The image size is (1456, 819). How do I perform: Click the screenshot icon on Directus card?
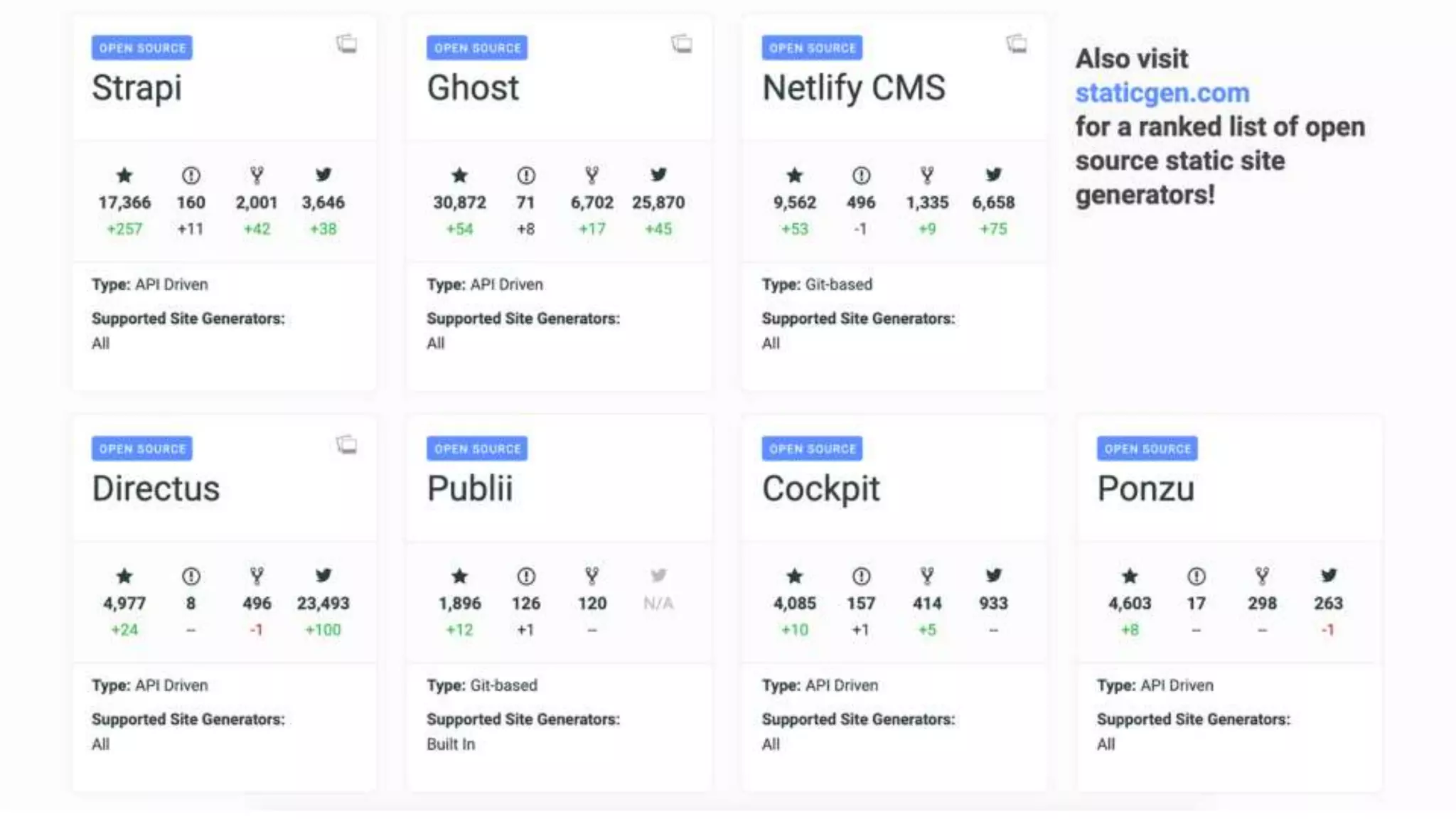346,445
